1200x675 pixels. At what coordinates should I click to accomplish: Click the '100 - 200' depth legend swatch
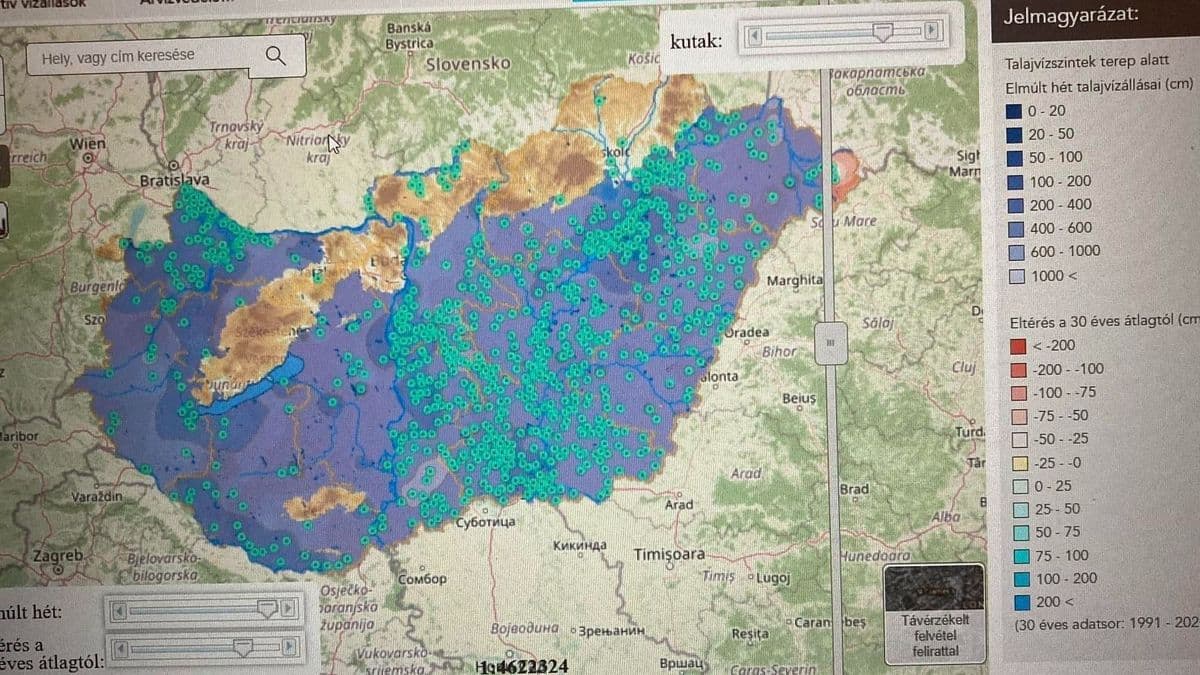(x=1014, y=181)
